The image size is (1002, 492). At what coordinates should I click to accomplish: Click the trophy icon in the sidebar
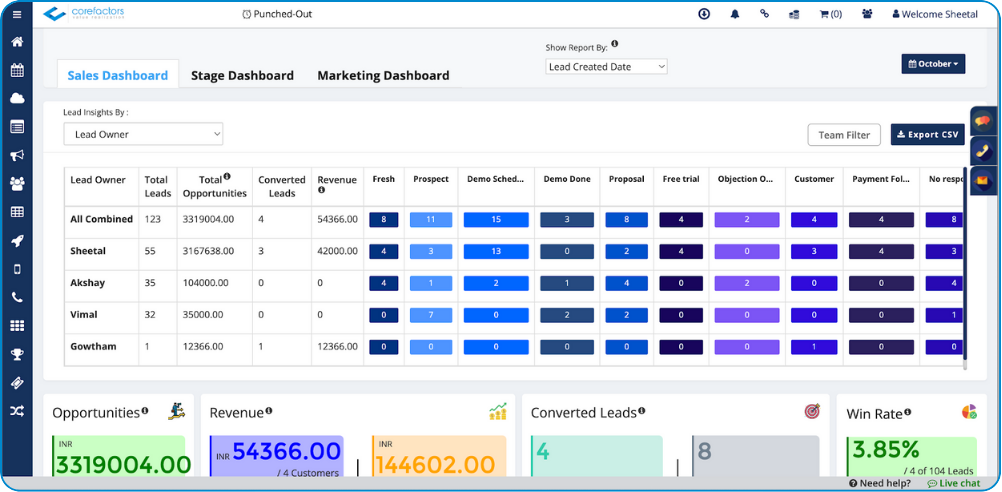coord(17,354)
